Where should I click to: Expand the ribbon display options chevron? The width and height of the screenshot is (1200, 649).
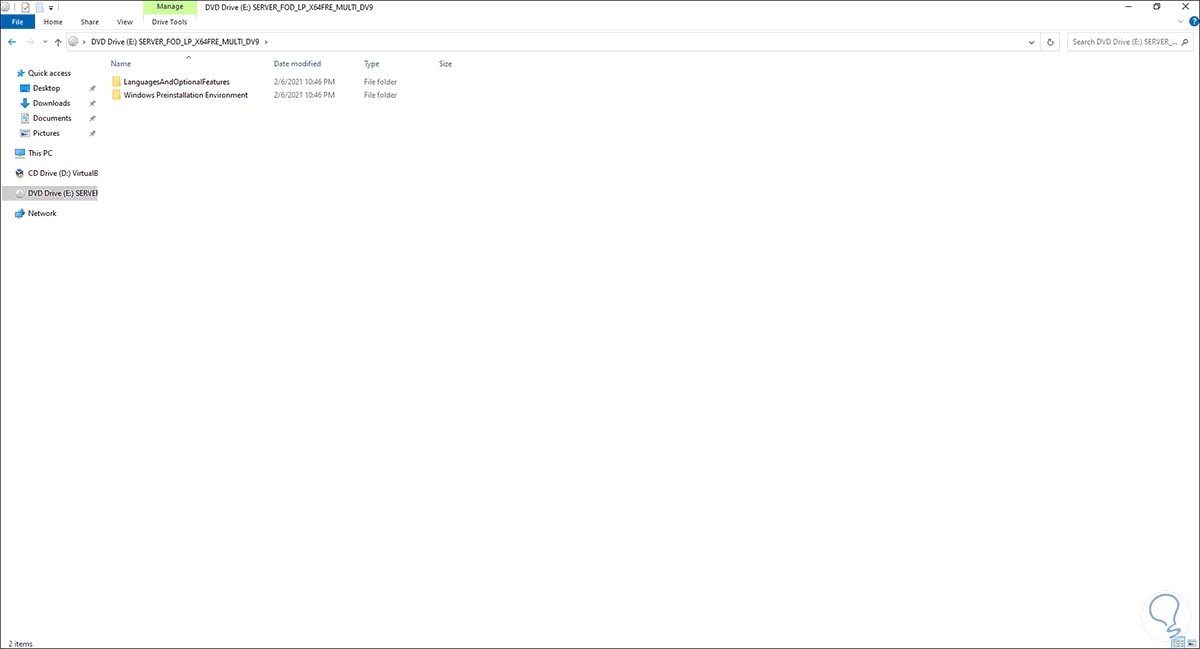[1180, 21]
